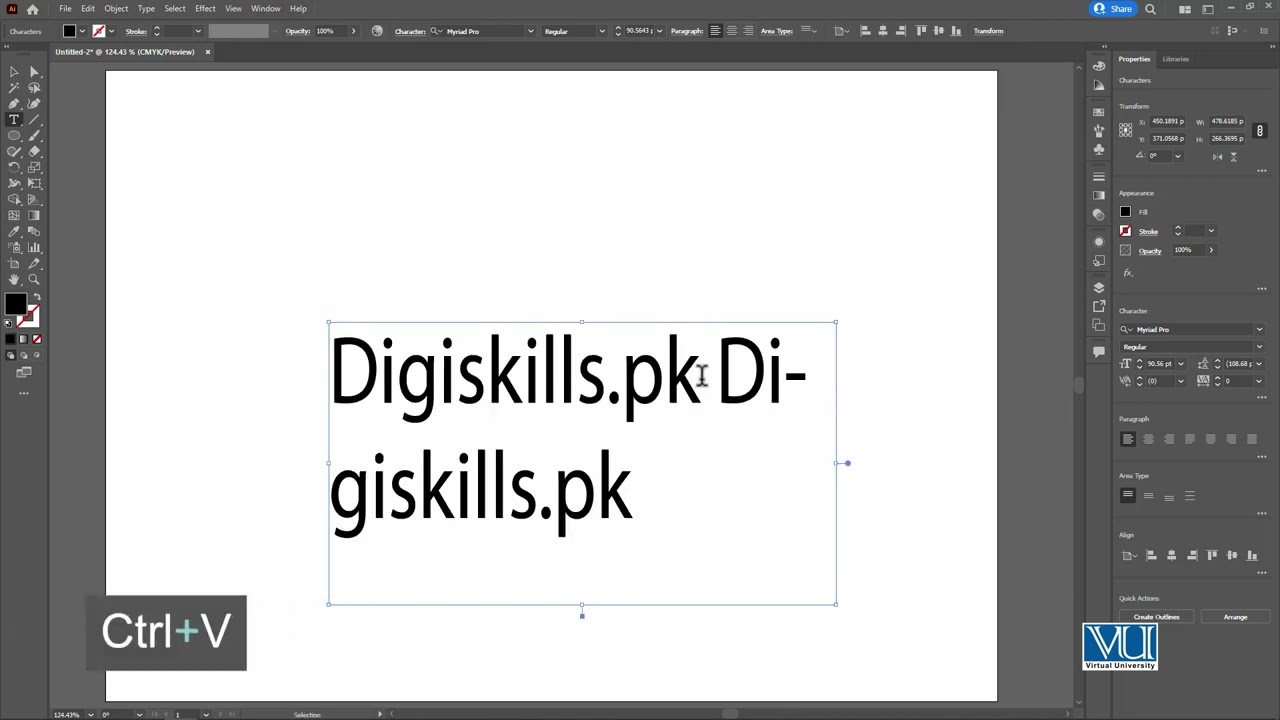Open font style dropdown in control bar
This screenshot has height=720, width=1280.
point(601,31)
